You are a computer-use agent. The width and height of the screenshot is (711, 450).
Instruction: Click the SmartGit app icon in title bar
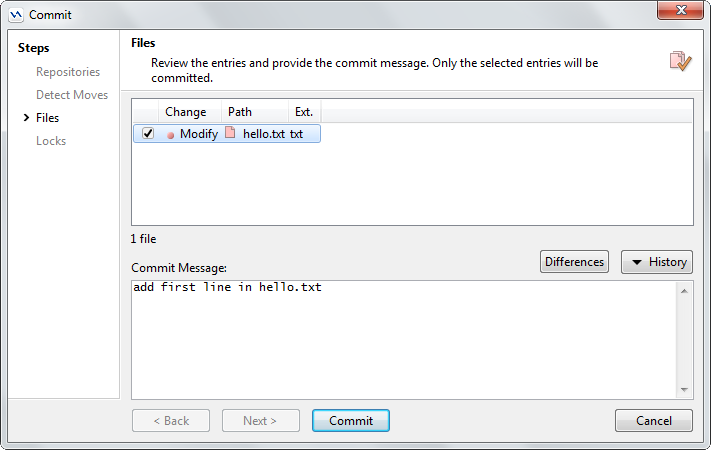(16, 15)
